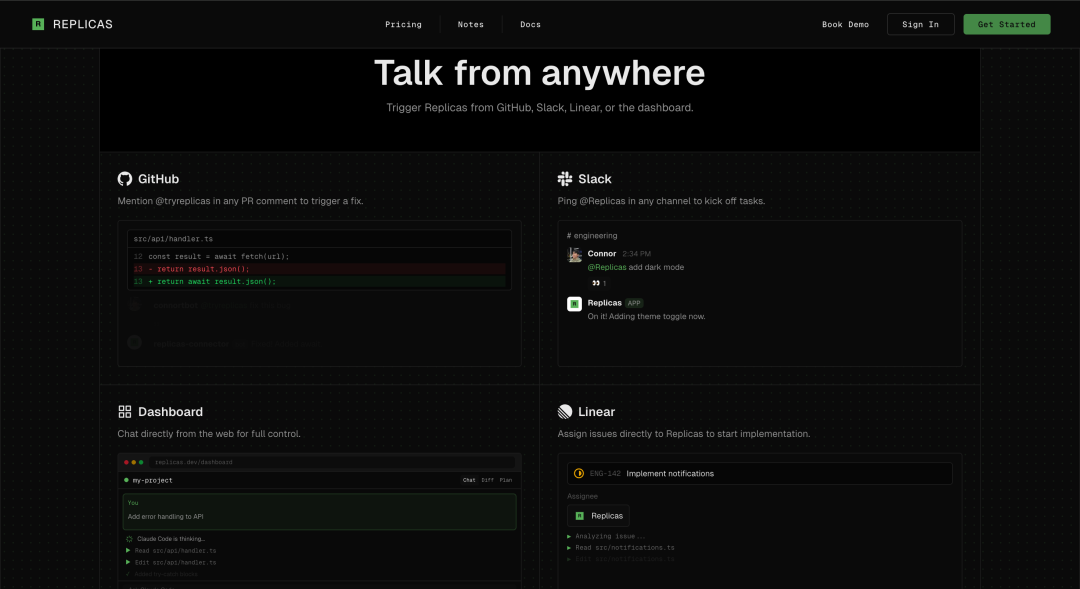Click the Replicas assignee chip
This screenshot has width=1080, height=589.
[598, 516]
